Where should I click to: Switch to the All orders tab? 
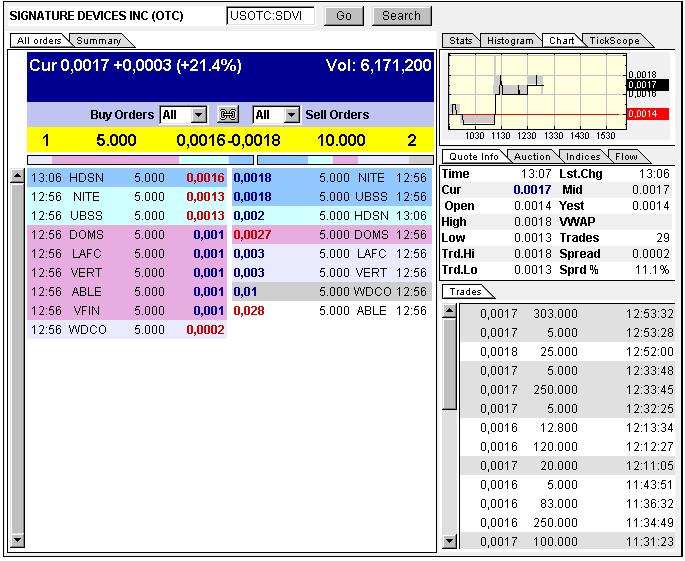39,41
